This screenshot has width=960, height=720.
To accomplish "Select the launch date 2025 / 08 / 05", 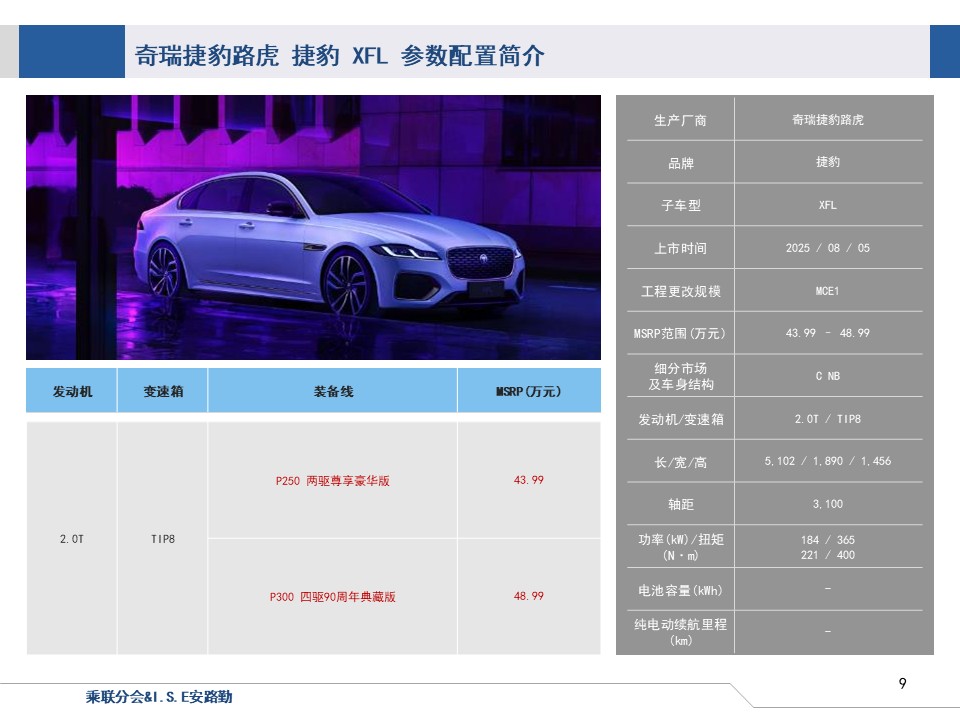I will click(828, 248).
